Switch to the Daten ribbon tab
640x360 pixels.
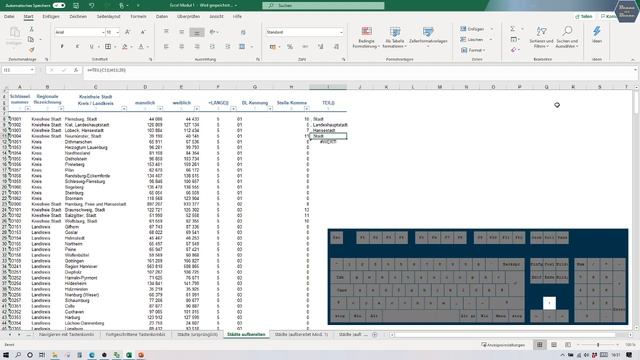point(162,17)
